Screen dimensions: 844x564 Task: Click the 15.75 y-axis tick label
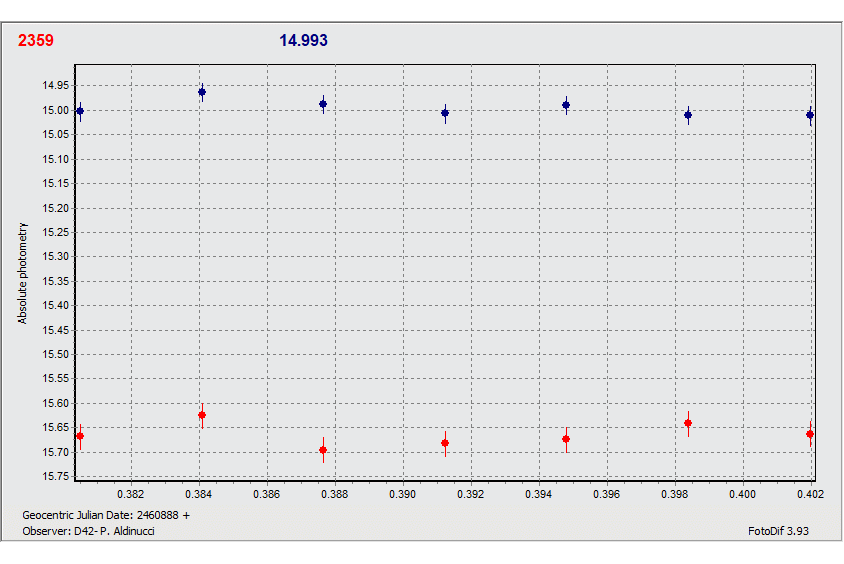[x=55, y=477]
